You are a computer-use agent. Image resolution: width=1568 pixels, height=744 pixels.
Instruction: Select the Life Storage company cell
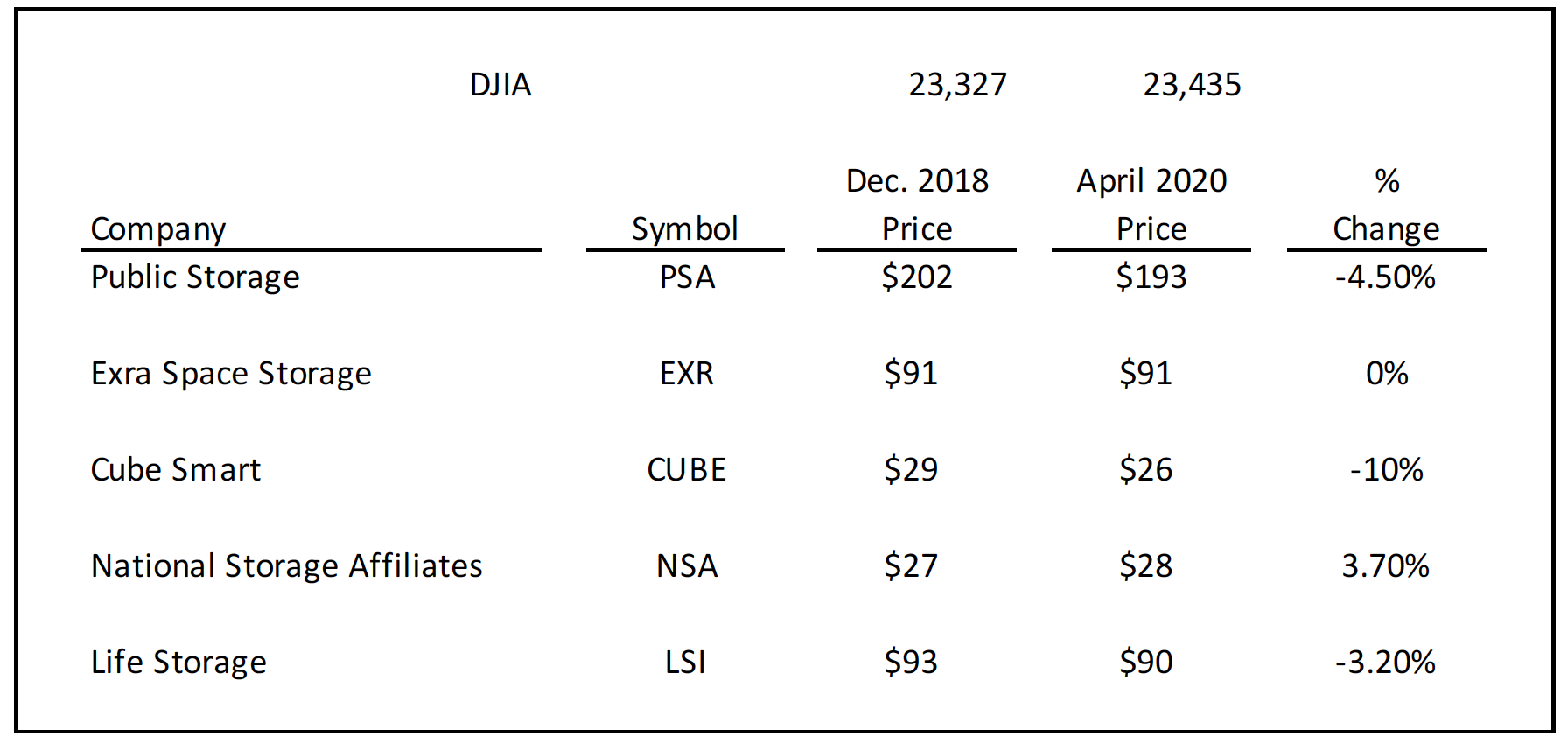(178, 663)
